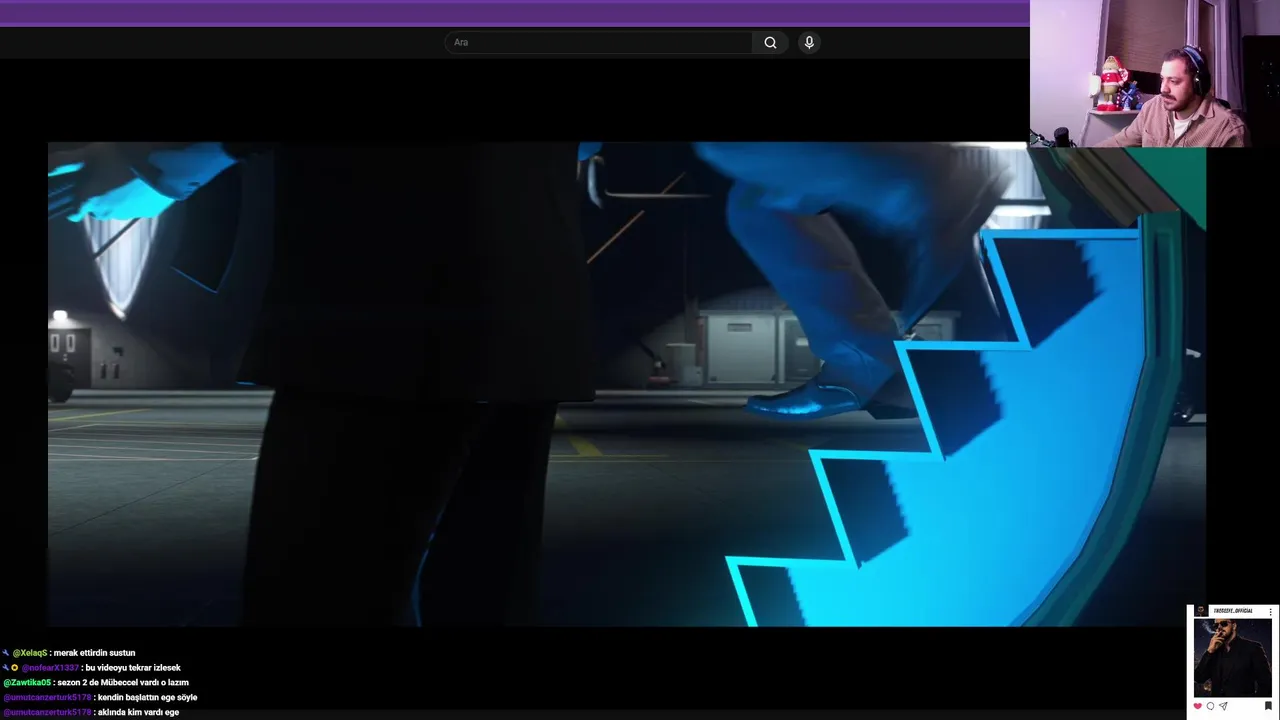1280x720 pixels.
Task: Click the comment bubble icon on Instagram card
Action: tap(1210, 706)
